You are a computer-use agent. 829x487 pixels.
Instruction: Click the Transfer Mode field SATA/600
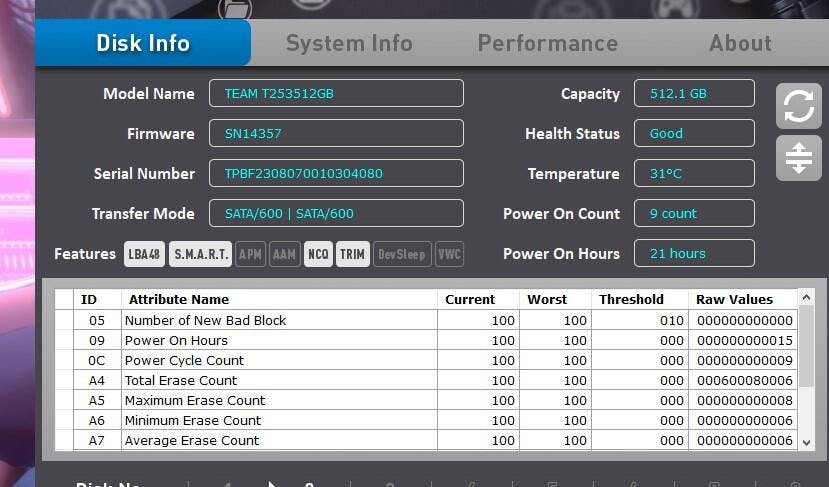(x=336, y=213)
